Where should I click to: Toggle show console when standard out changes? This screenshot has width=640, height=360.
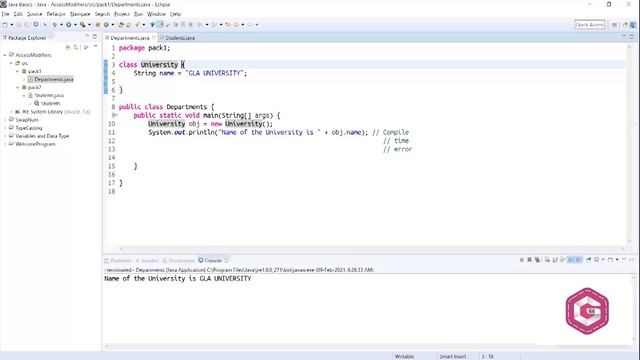point(571,260)
